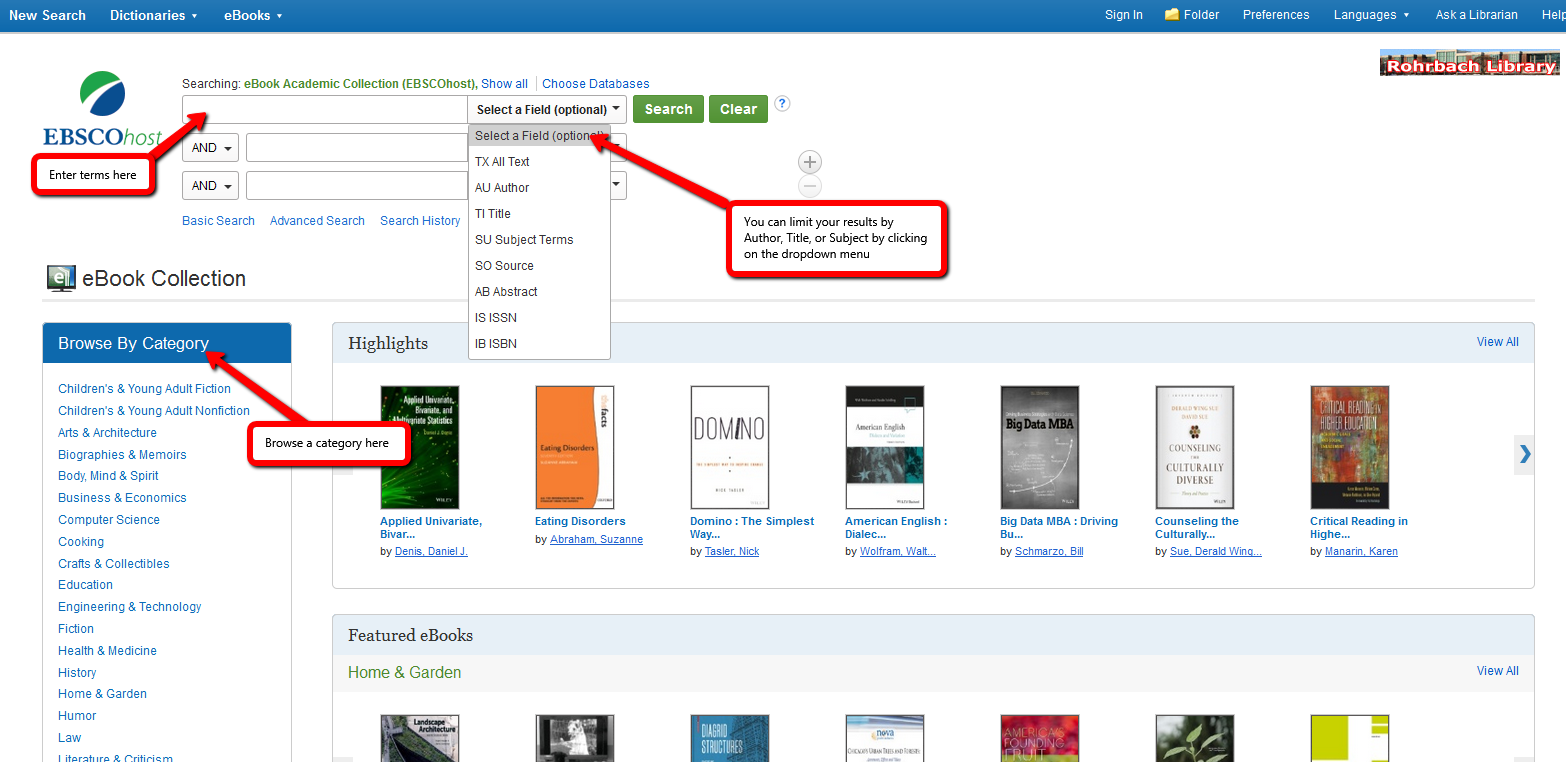This screenshot has width=1566, height=762.
Task: Click the first search terms field
Action: click(x=325, y=109)
